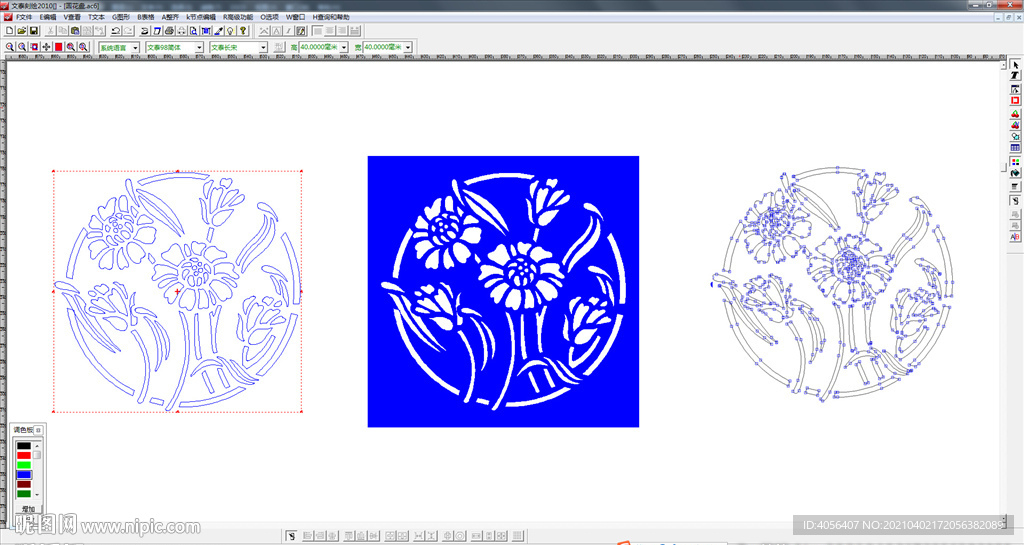Expand the 文泰长宋 font style dropdown
The width and height of the screenshot is (1024, 545).
(263, 47)
